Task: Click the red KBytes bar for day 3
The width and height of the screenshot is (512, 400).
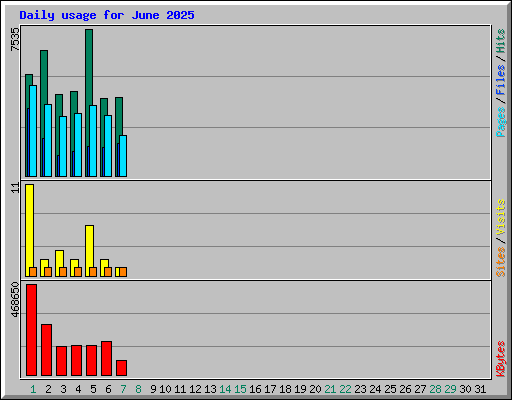Action: coord(61,361)
